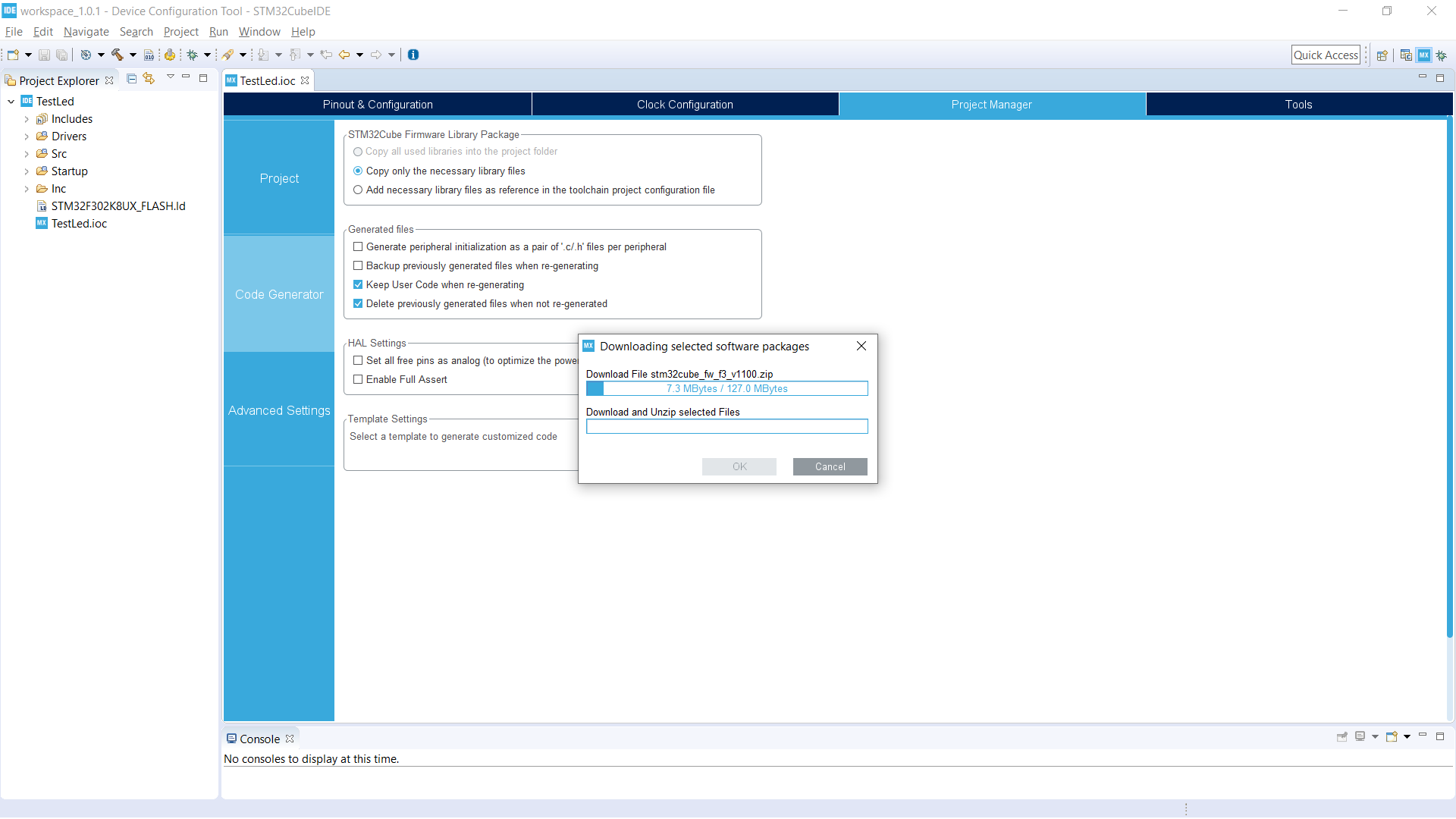
Task: Click the Display Selected Console icon
Action: (1360, 736)
